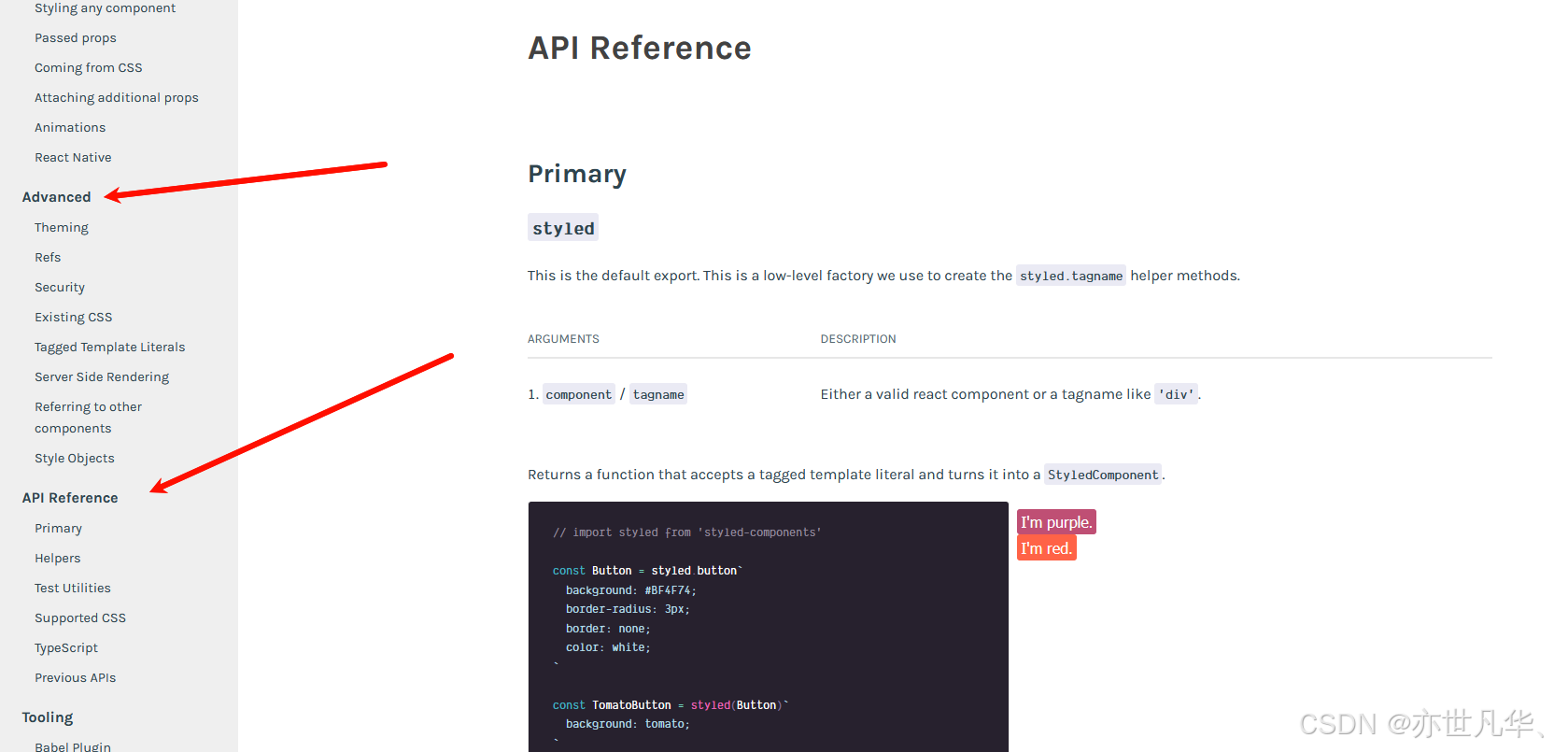
Task: Open the 'Existing CSS' sidebar entry
Action: (x=74, y=318)
